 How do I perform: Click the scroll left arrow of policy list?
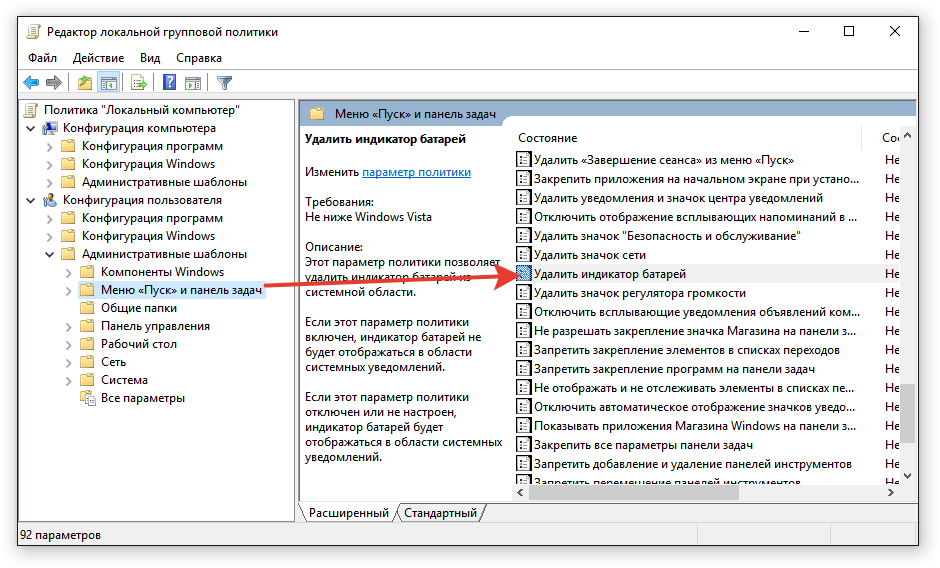pyautogui.click(x=520, y=492)
